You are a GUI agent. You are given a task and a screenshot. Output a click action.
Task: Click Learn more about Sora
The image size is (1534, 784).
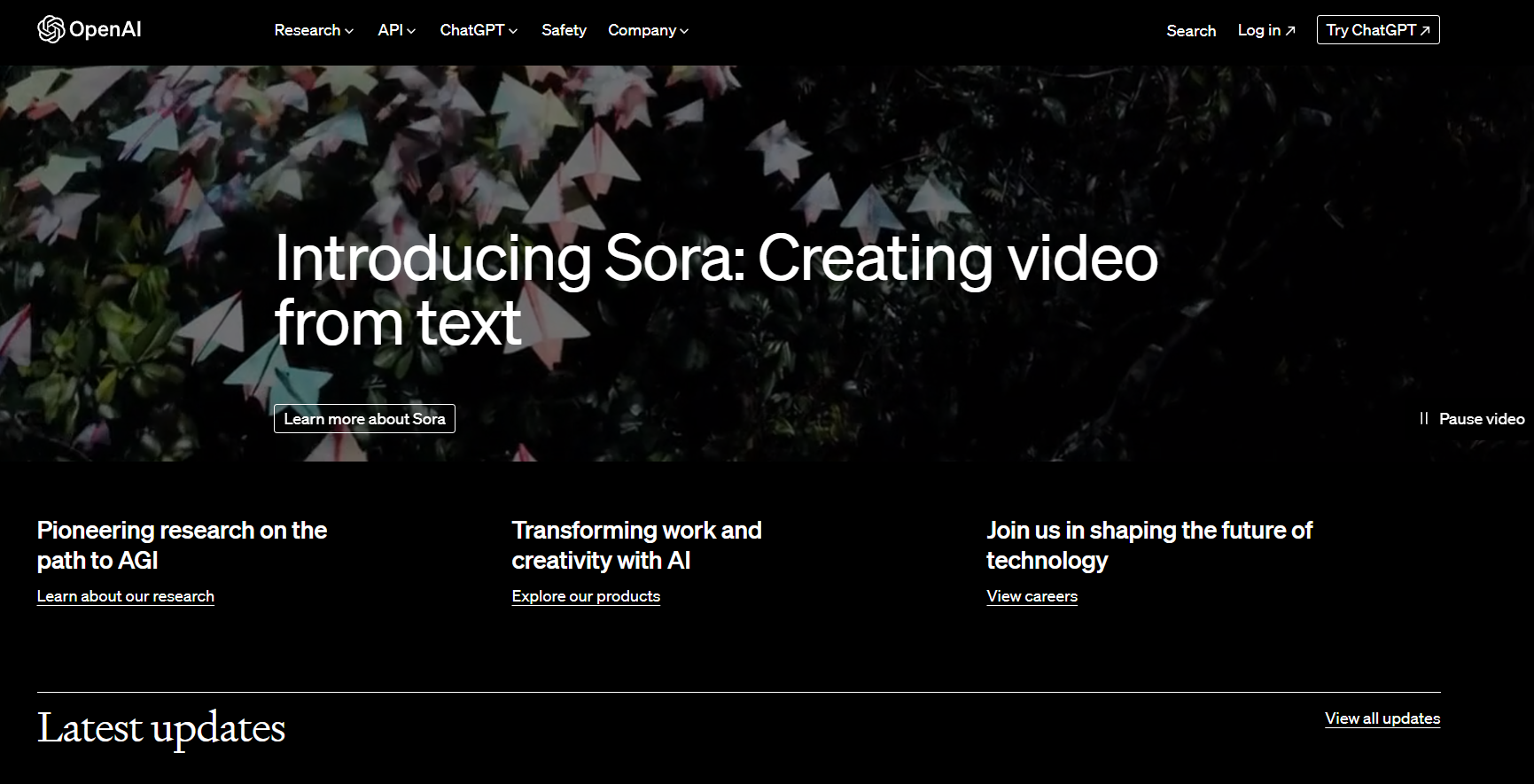point(364,419)
